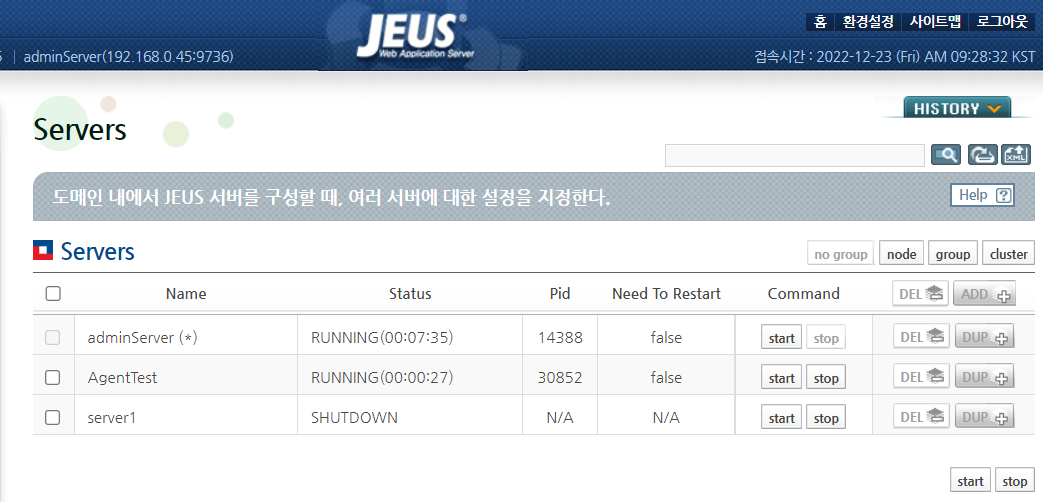
Task: Open 환경설정 from top menu
Action: click(x=867, y=22)
